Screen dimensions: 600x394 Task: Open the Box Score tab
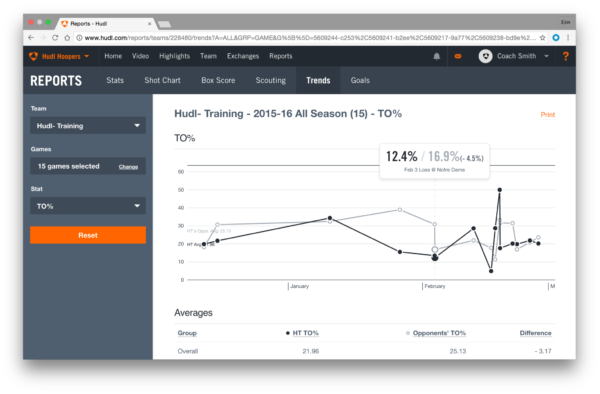[x=218, y=80]
